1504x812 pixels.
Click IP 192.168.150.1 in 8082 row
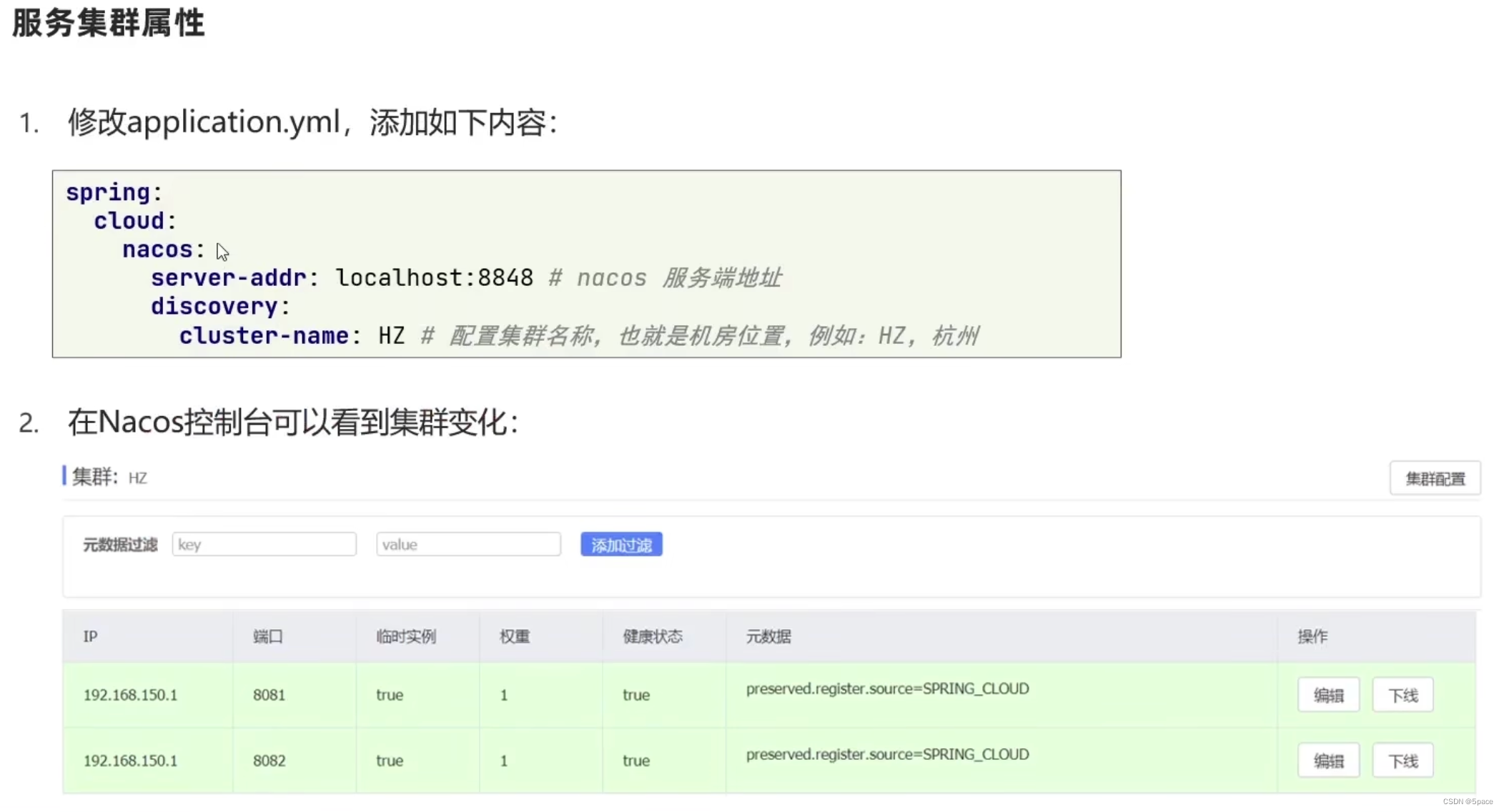(x=130, y=761)
